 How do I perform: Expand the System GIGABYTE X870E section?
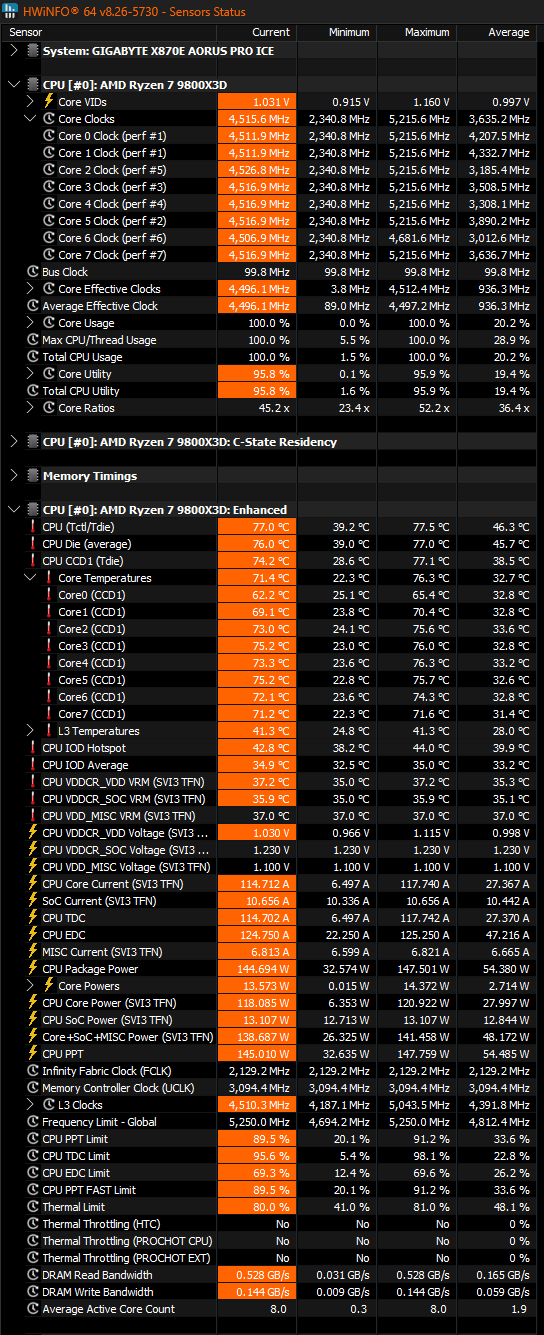coord(13,50)
